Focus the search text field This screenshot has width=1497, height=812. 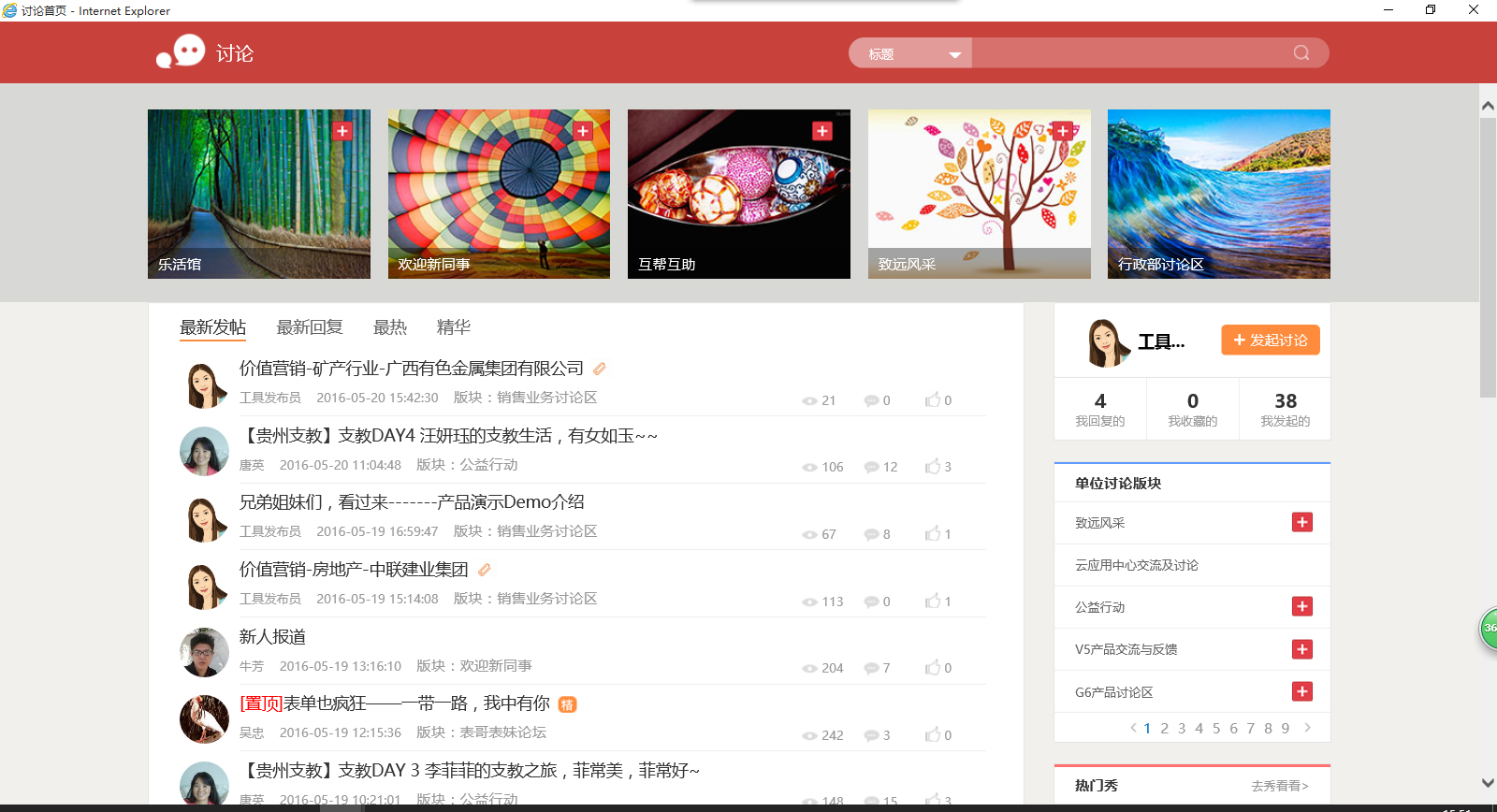pos(1130,53)
